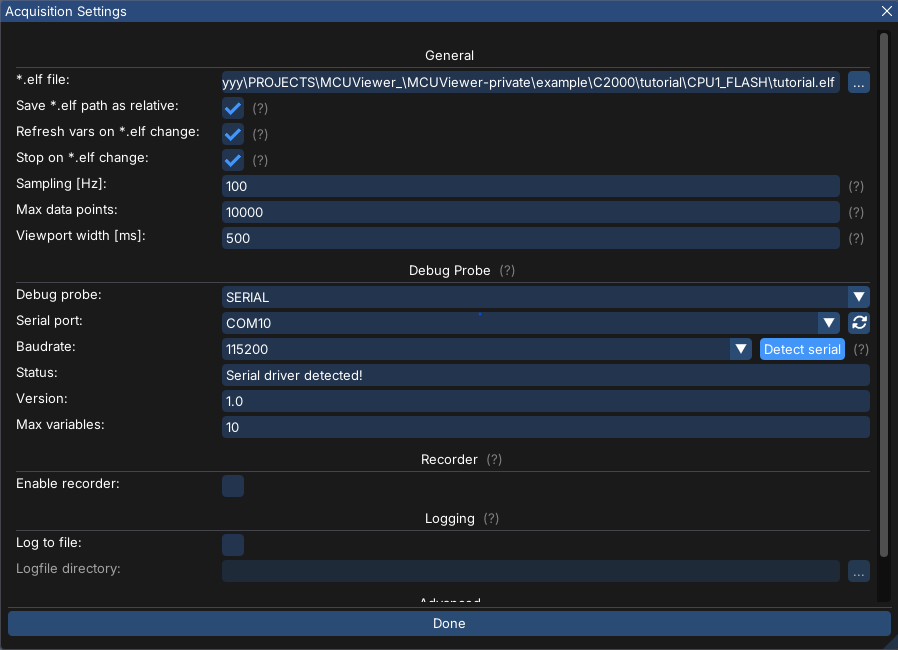The width and height of the screenshot is (898, 650).
Task: Toggle Refresh vars on *.elf change
Action: point(233,134)
